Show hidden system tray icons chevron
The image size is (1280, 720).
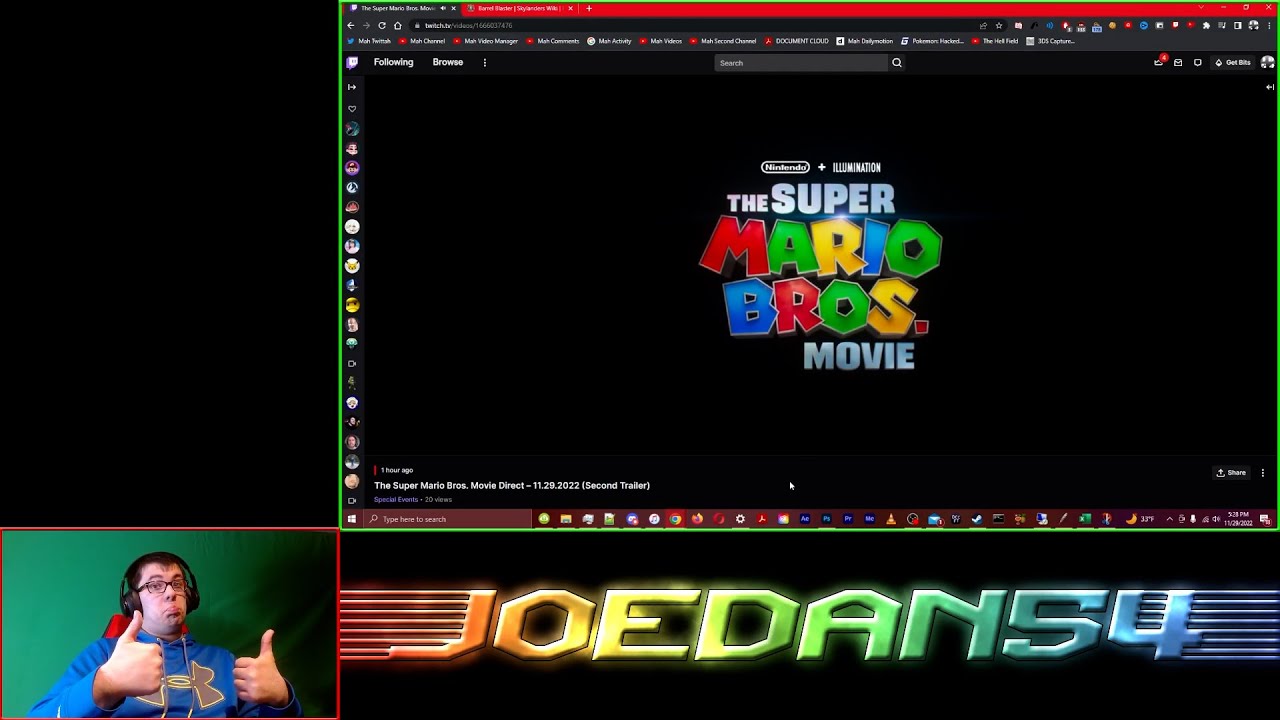1170,519
